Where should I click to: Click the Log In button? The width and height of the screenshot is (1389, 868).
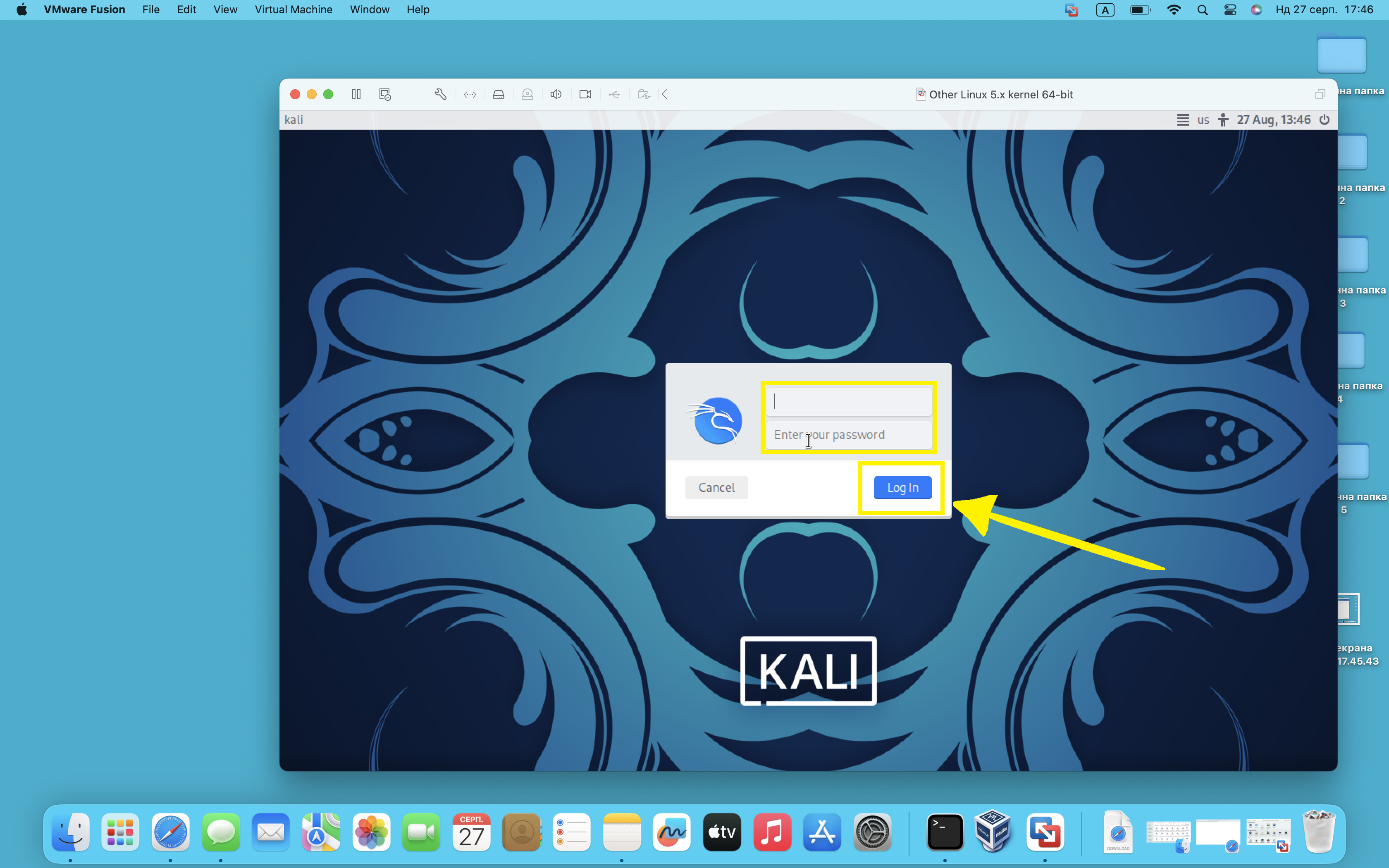click(902, 487)
